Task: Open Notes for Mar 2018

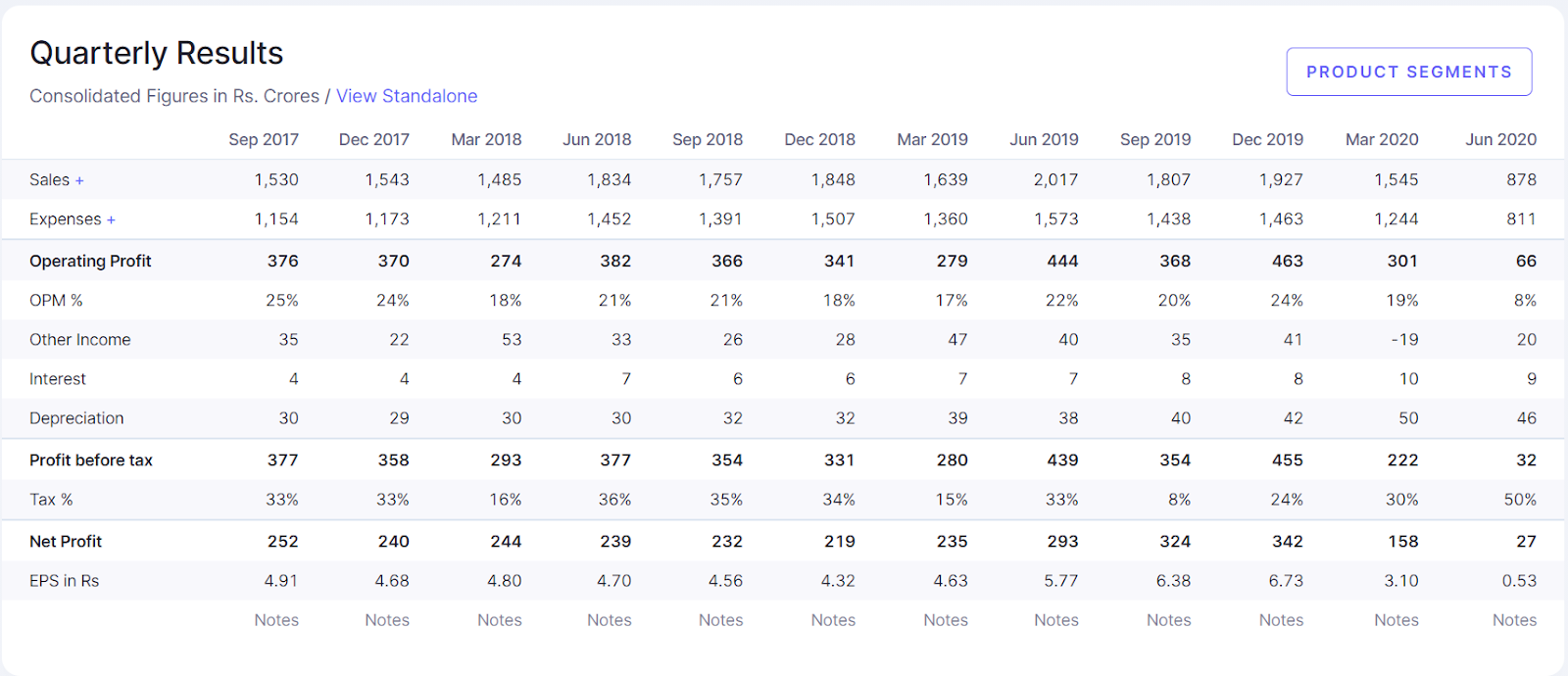Action: click(x=500, y=620)
